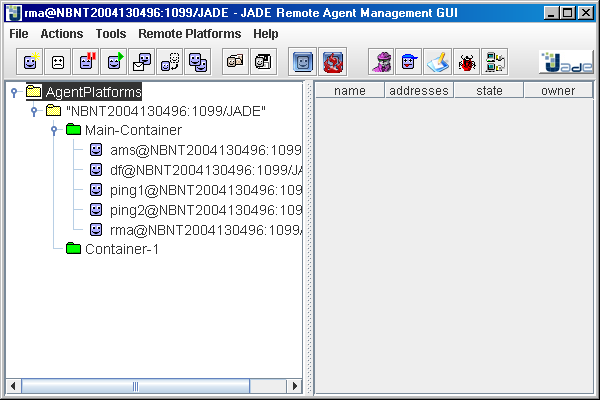Click the tree's horizontal scrollbar thumb
602x401 pixels.
pyautogui.click(x=136, y=386)
